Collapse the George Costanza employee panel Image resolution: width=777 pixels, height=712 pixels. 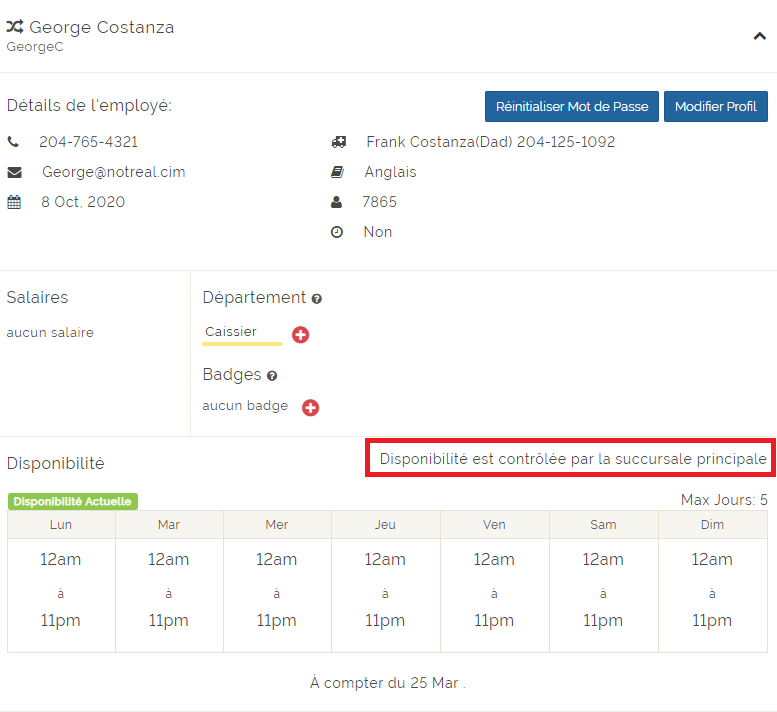coord(759,36)
